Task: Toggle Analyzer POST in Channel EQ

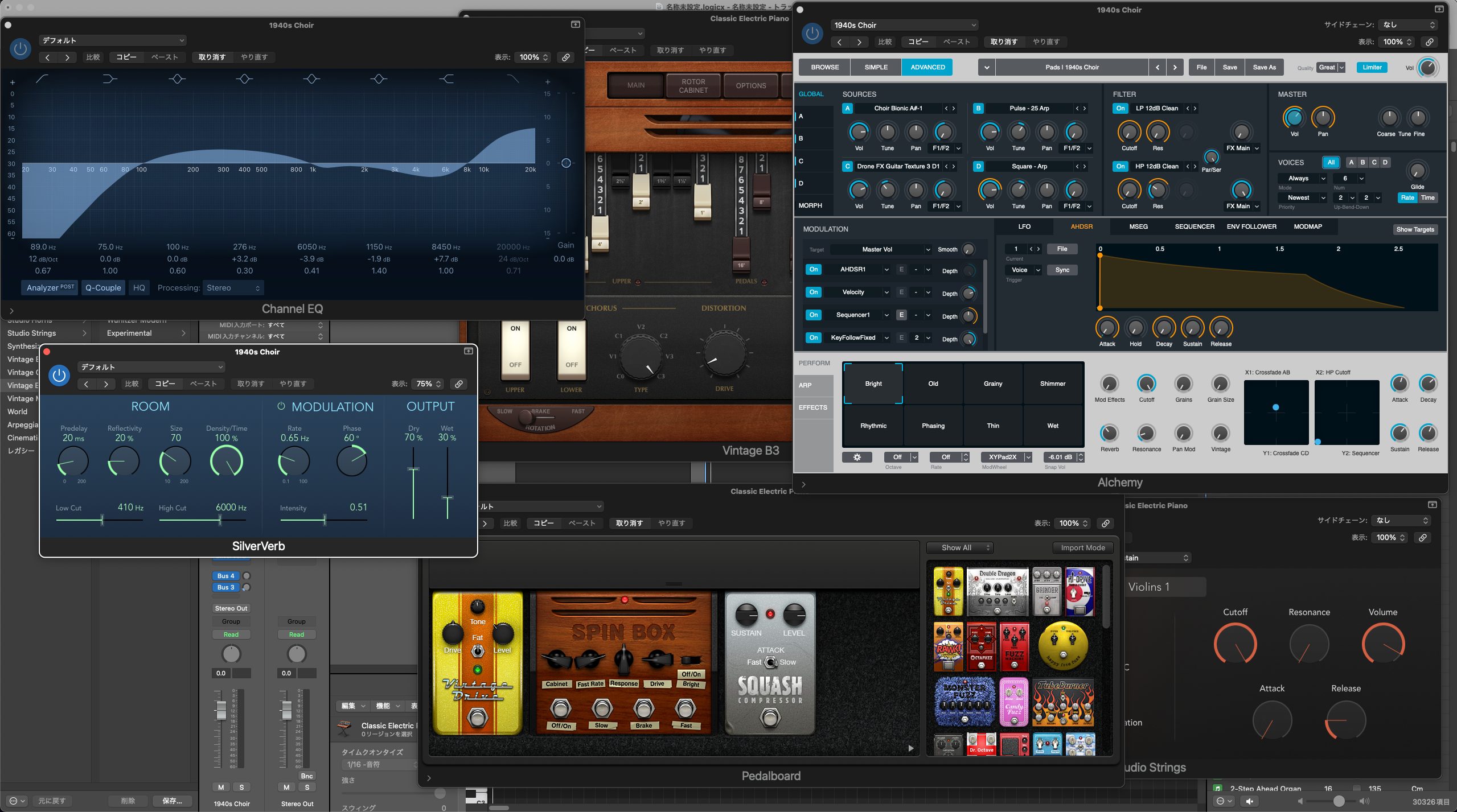Action: click(x=50, y=287)
